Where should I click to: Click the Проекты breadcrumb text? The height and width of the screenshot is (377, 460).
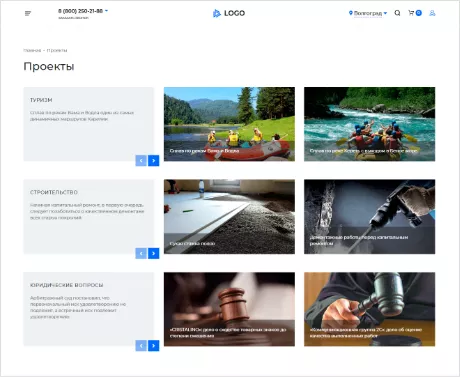tap(57, 50)
